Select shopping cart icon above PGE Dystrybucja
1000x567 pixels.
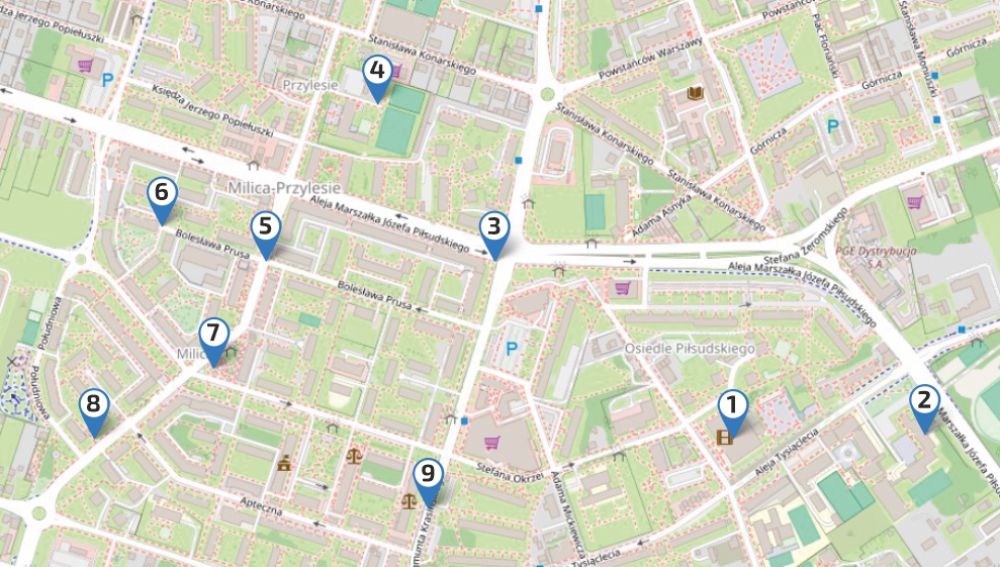(914, 202)
